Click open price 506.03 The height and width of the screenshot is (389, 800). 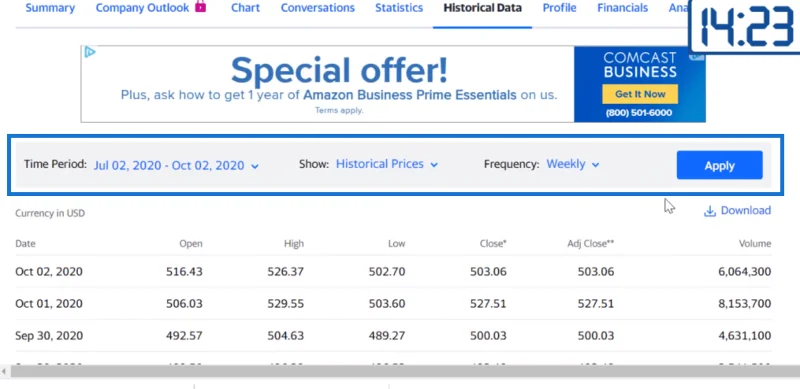pyautogui.click(x=184, y=304)
